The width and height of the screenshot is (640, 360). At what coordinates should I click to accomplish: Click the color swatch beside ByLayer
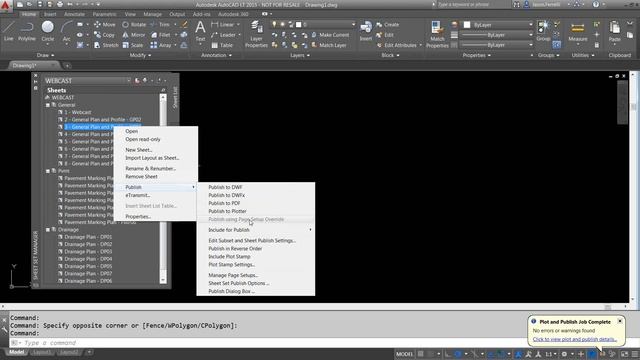(467, 25)
